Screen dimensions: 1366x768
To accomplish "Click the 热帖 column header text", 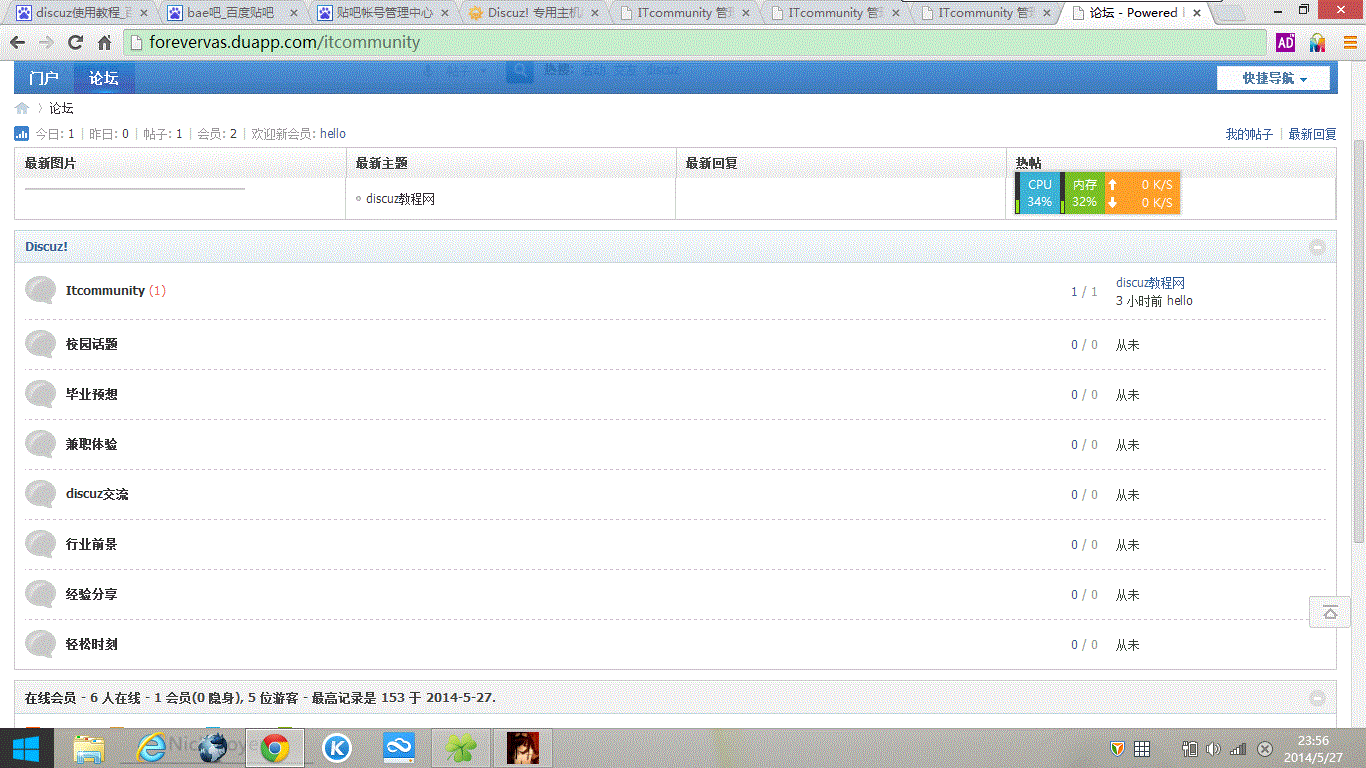I will click(1028, 163).
